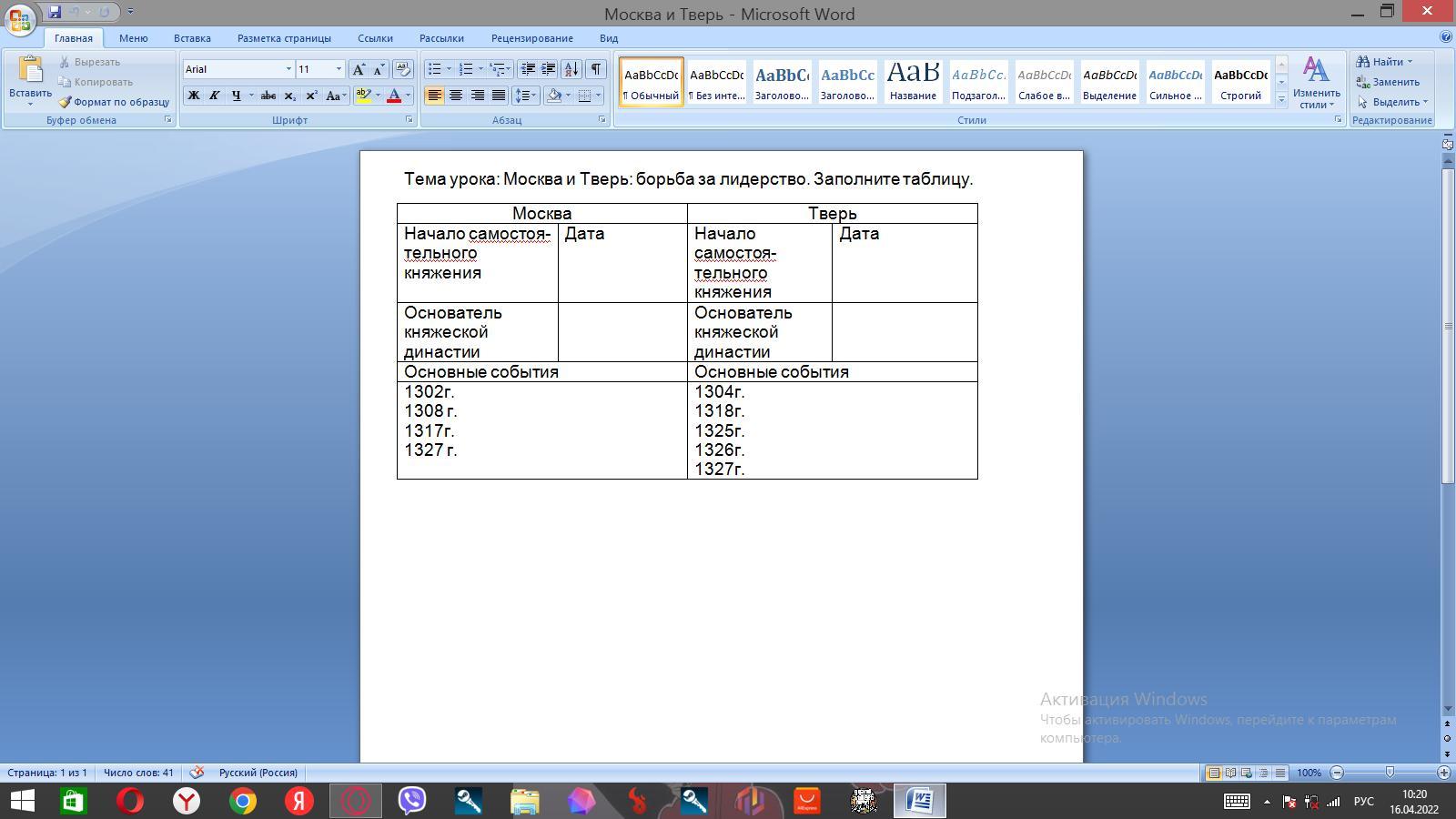Save document via quick access icon
1456x819 pixels.
[x=55, y=13]
